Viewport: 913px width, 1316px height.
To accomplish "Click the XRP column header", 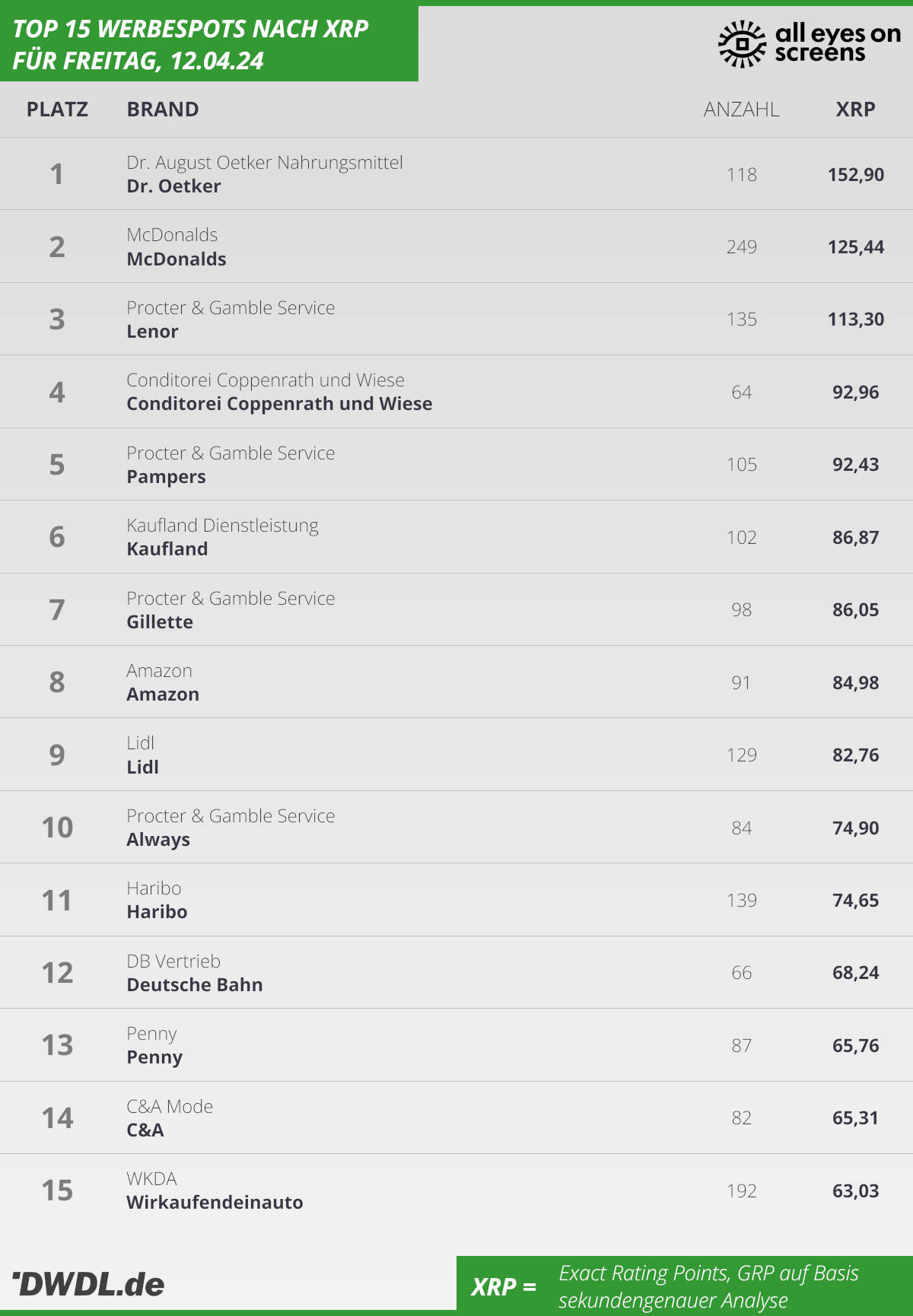I will click(856, 110).
